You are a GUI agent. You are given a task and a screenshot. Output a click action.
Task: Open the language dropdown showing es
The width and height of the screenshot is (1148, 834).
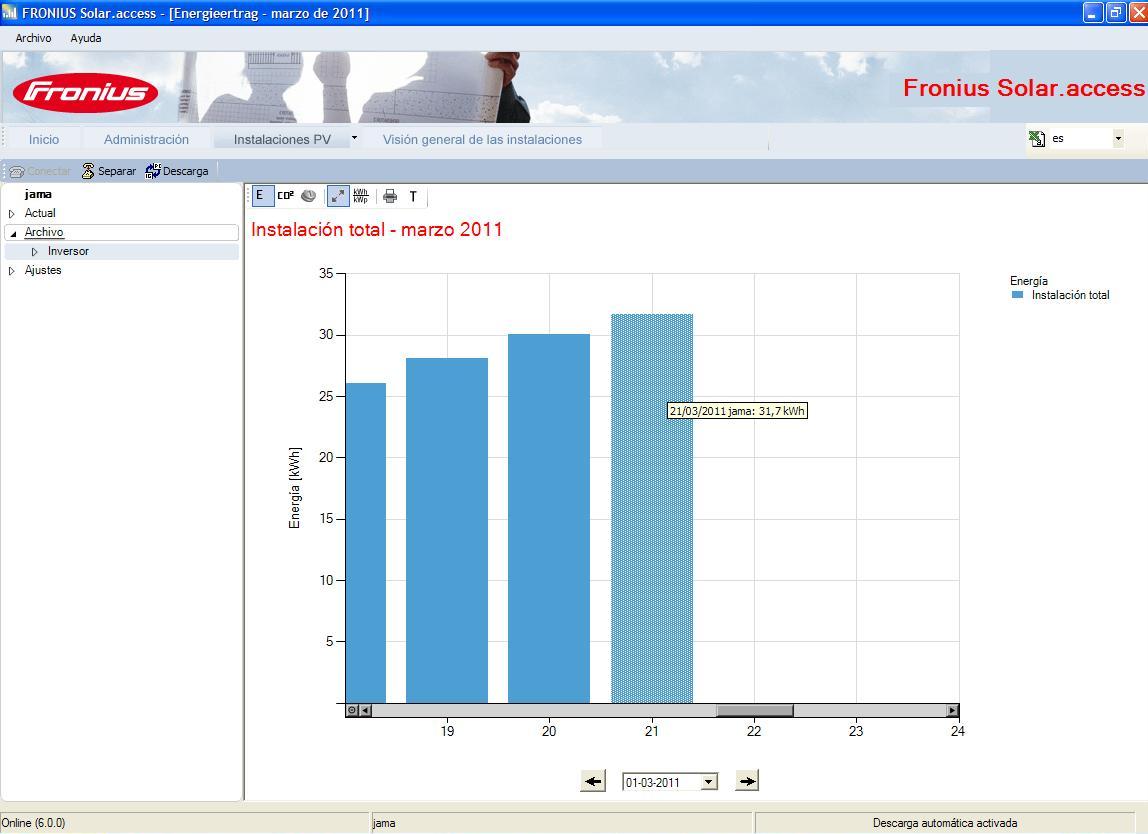(1118, 138)
